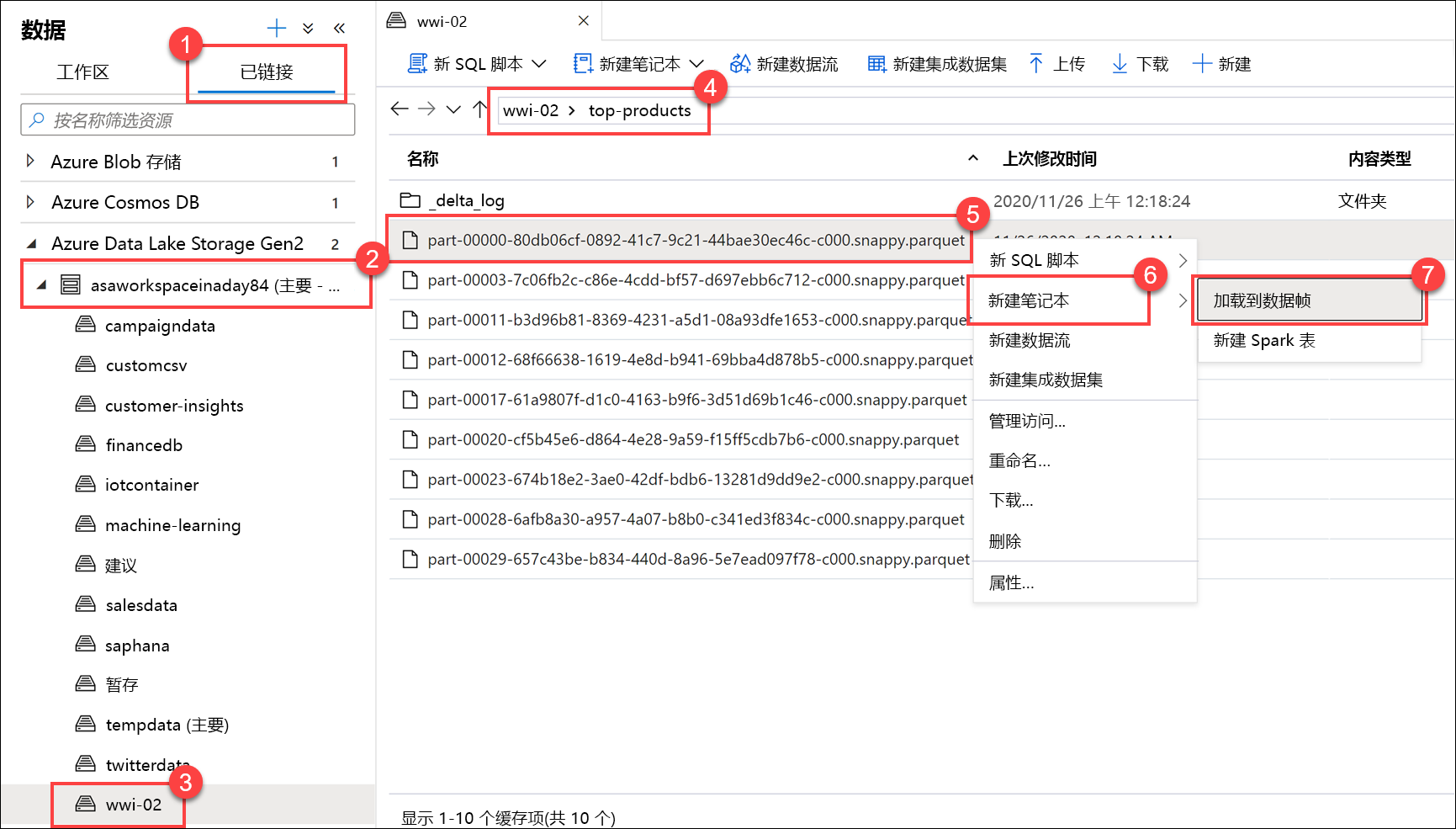
Task: Expand the Azure Cosmos DB node
Action: point(30,202)
